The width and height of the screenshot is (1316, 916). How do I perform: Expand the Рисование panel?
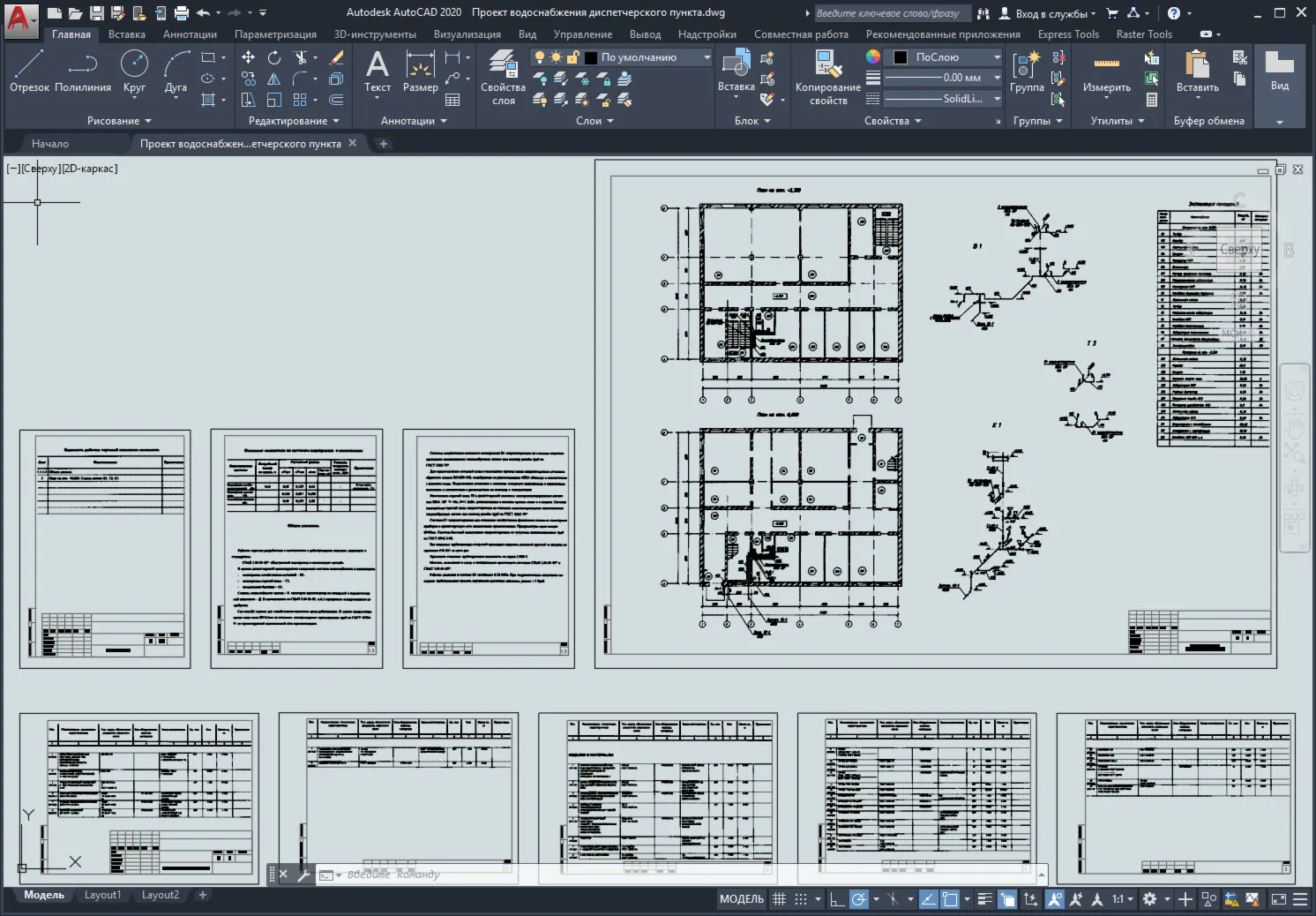coord(119,121)
